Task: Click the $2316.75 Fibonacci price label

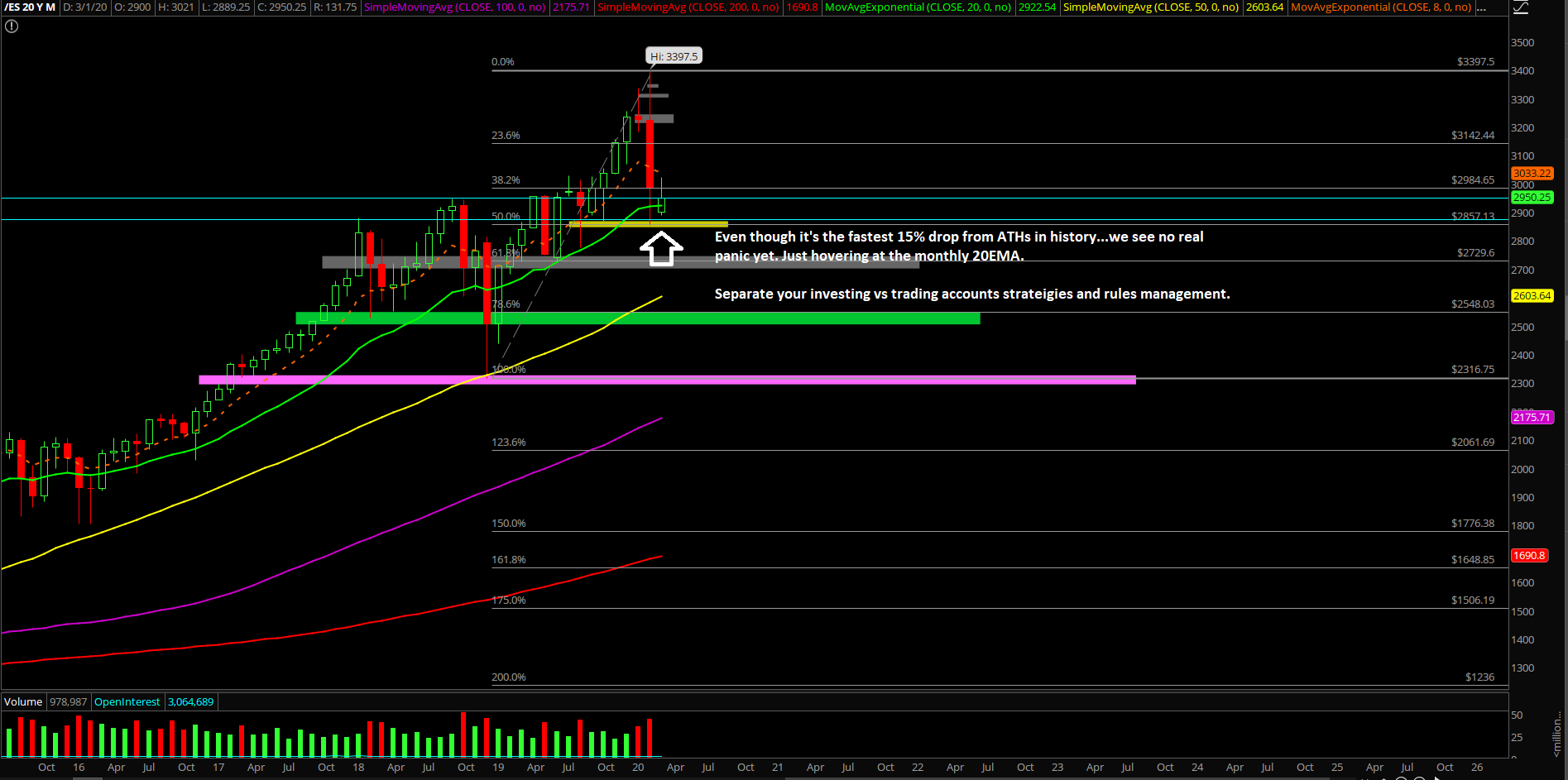Action: [x=1473, y=370]
